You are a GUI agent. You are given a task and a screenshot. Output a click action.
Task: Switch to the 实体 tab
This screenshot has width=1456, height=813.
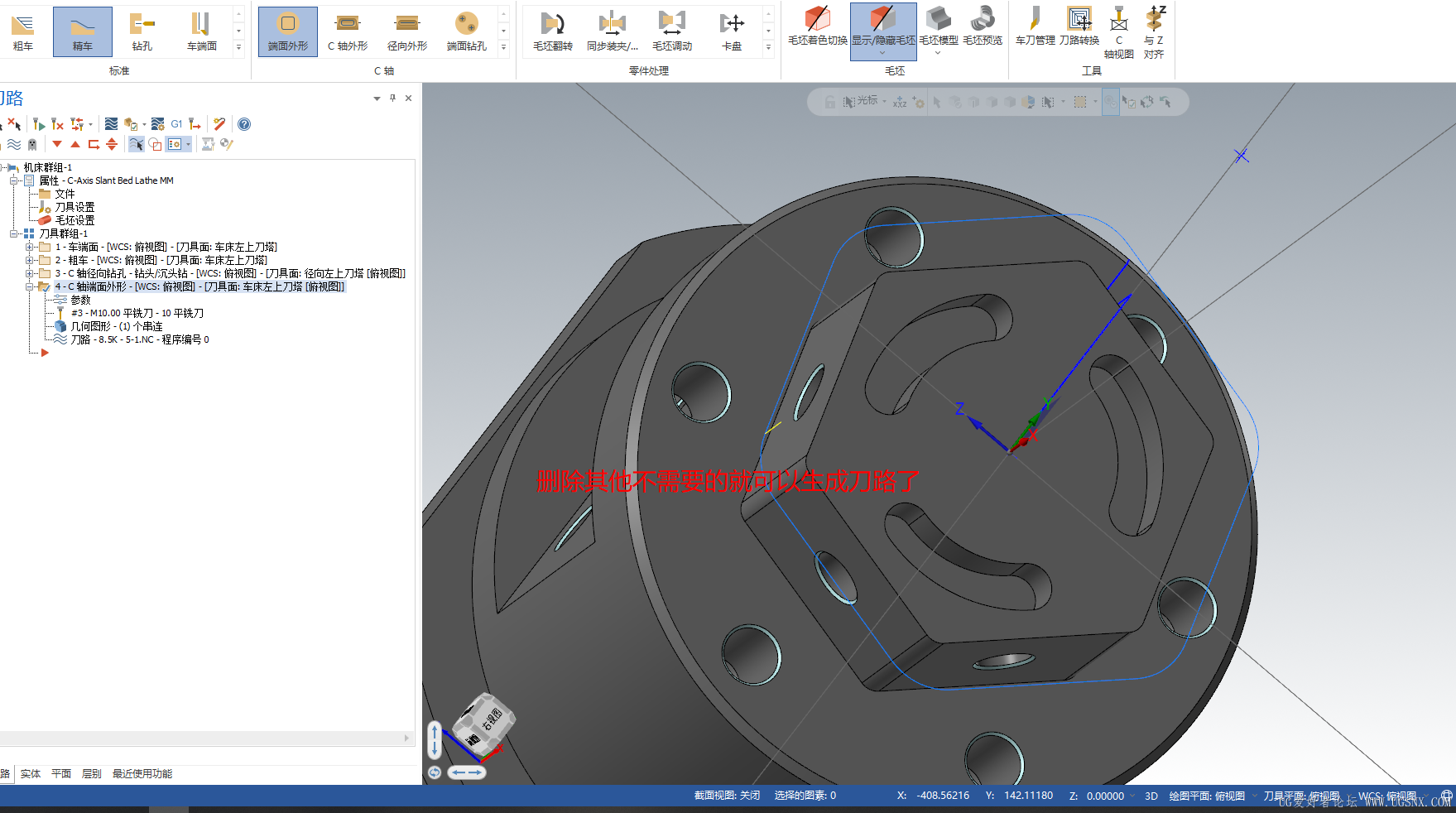[31, 774]
